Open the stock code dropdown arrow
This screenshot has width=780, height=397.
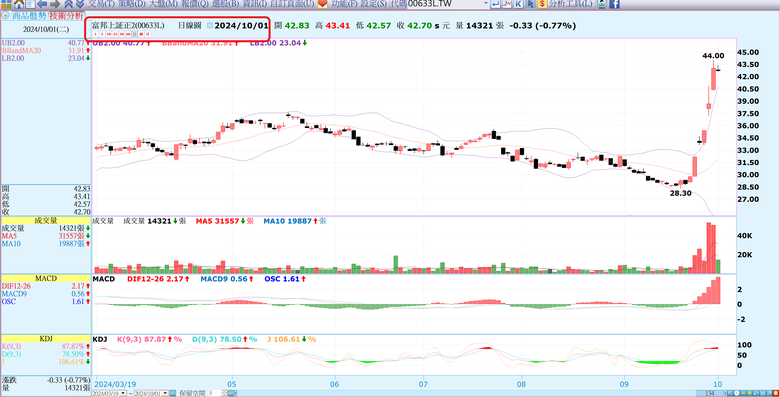pos(486,4)
